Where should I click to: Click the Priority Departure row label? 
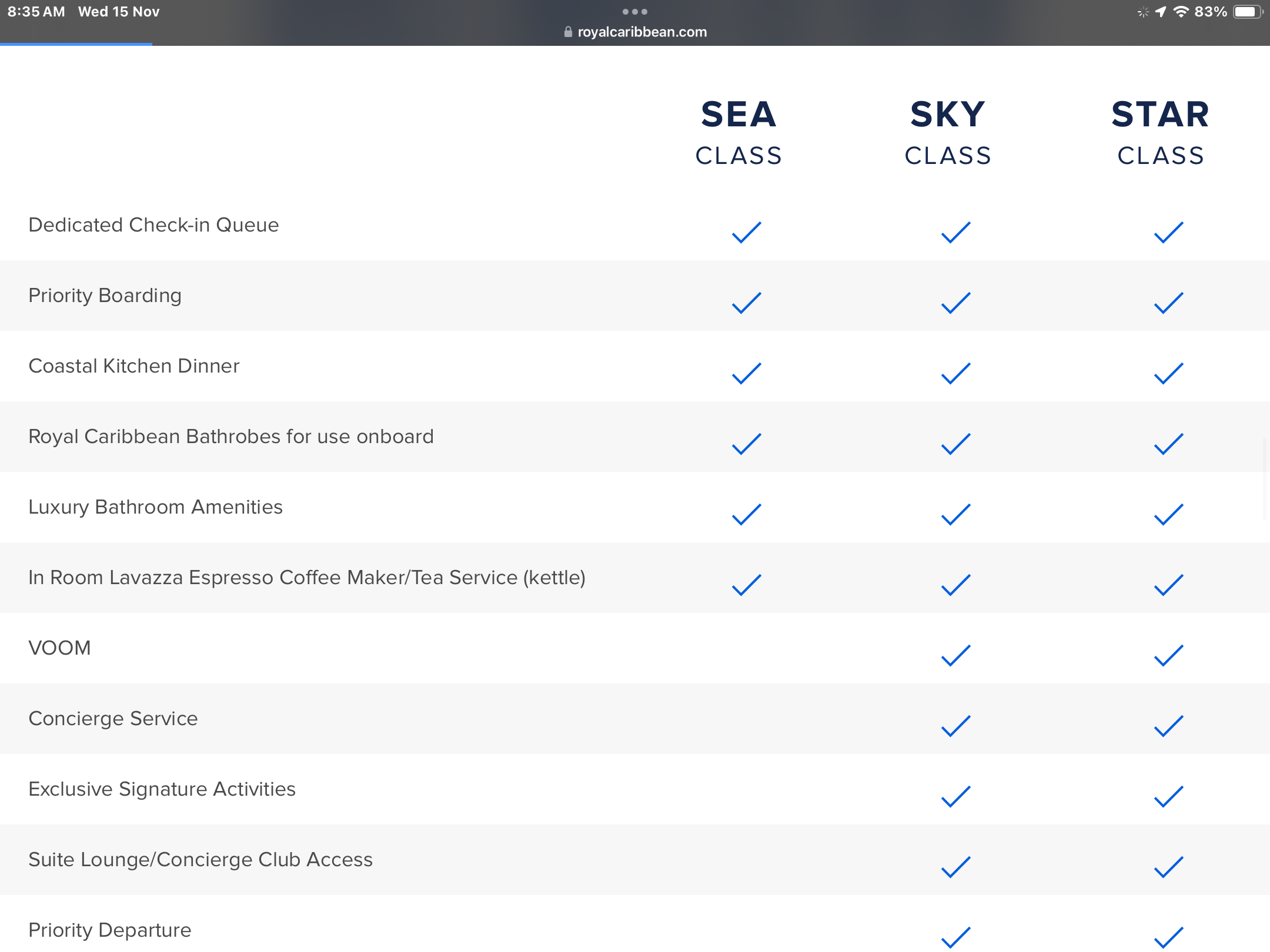point(110,930)
